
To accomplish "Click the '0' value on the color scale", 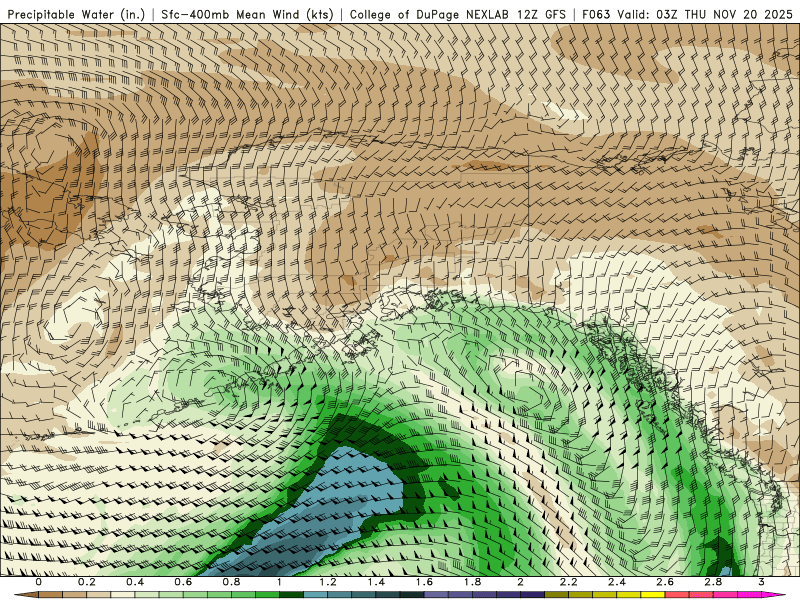I will [39, 582].
